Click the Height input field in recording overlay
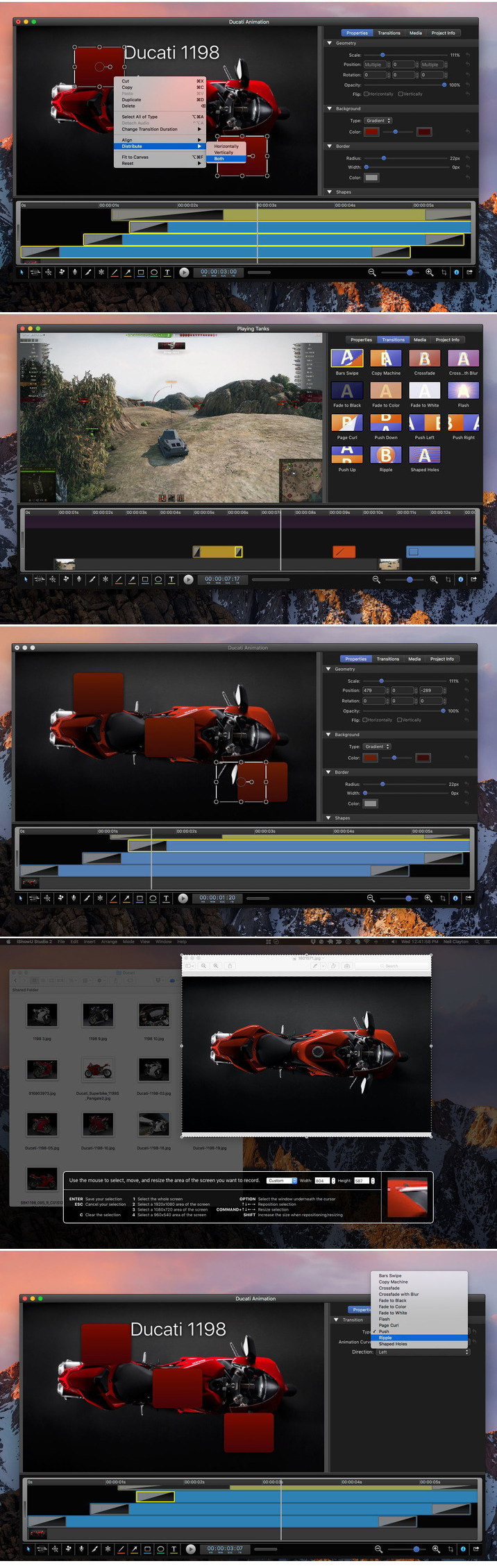The height and width of the screenshot is (1568, 497). [x=362, y=1180]
